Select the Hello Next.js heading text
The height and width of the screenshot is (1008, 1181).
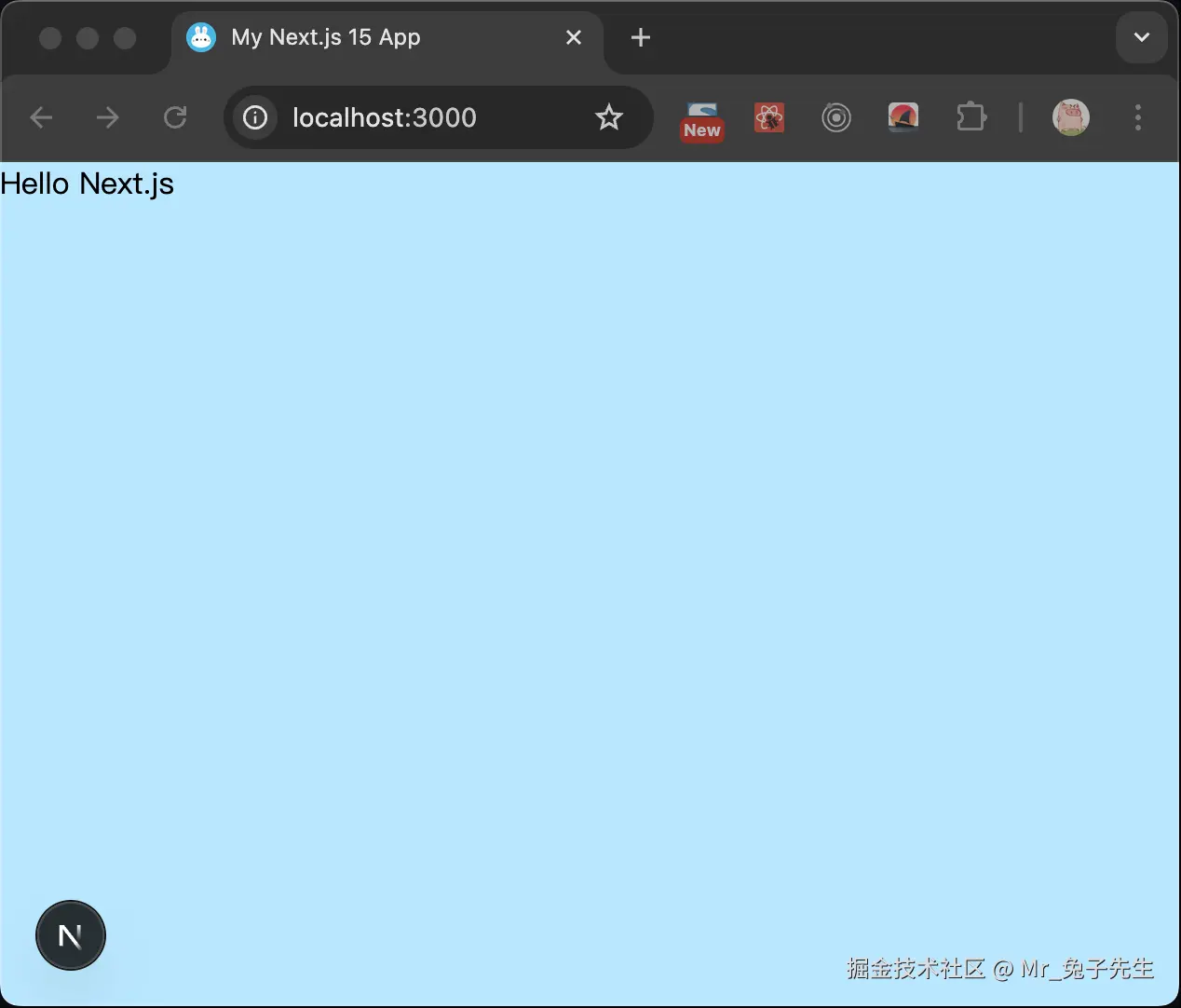tap(87, 184)
